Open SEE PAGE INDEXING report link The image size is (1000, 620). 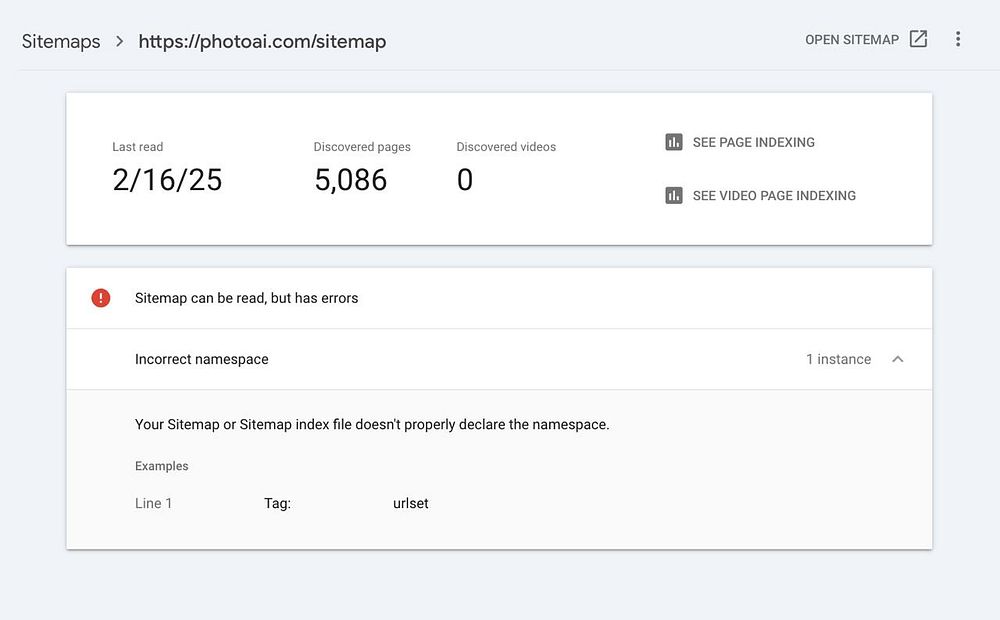coord(753,142)
